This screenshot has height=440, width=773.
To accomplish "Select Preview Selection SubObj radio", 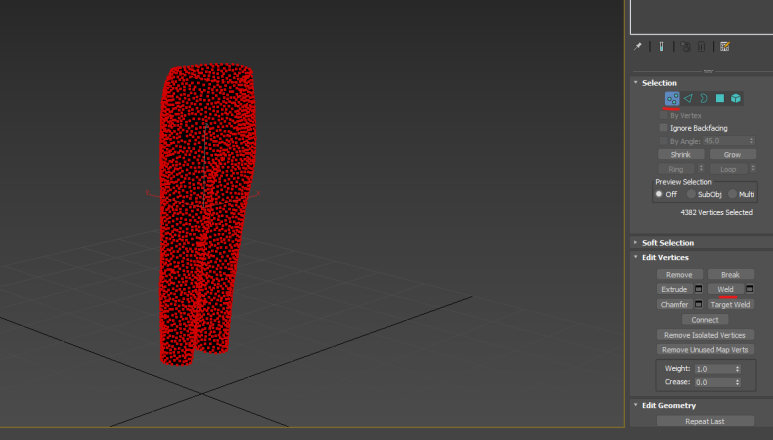I will coord(691,194).
